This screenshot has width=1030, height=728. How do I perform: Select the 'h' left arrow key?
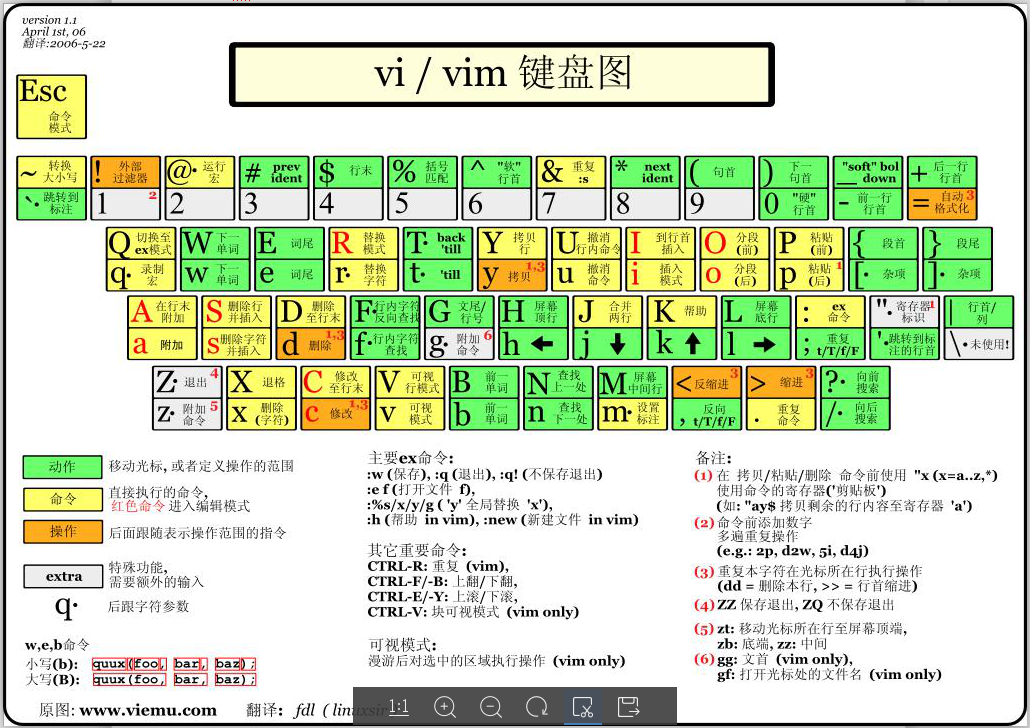pos(533,344)
